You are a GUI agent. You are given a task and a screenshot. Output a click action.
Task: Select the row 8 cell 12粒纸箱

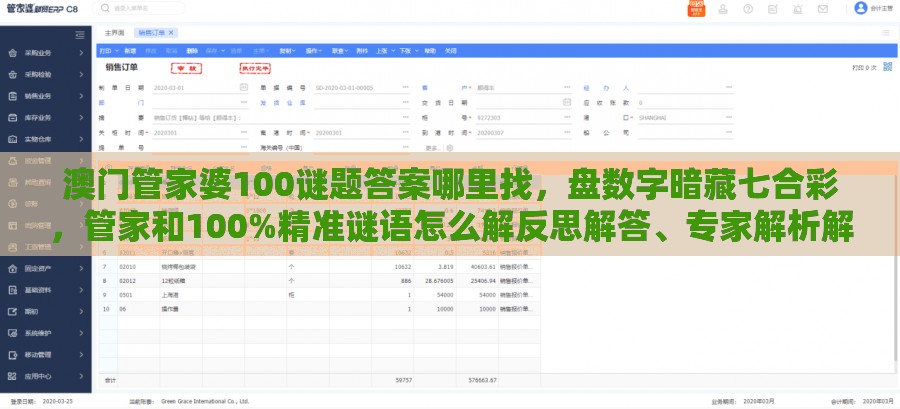(x=181, y=281)
